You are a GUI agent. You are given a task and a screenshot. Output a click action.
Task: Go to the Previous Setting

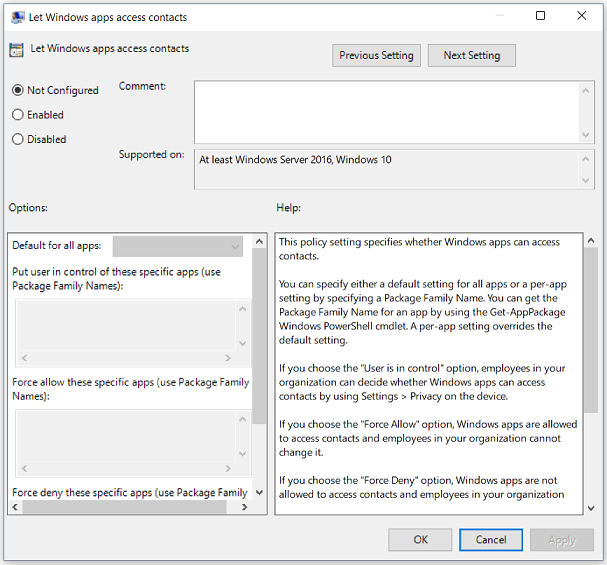point(376,55)
